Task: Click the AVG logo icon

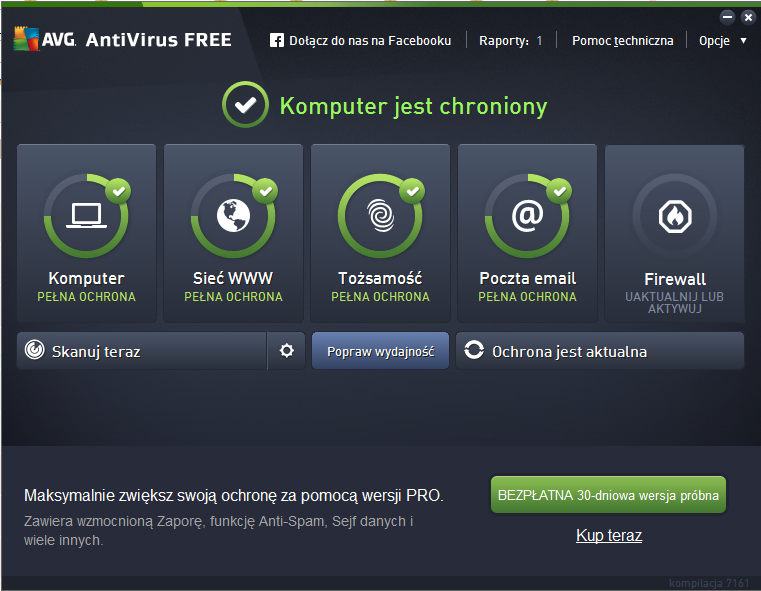Action: [26, 39]
